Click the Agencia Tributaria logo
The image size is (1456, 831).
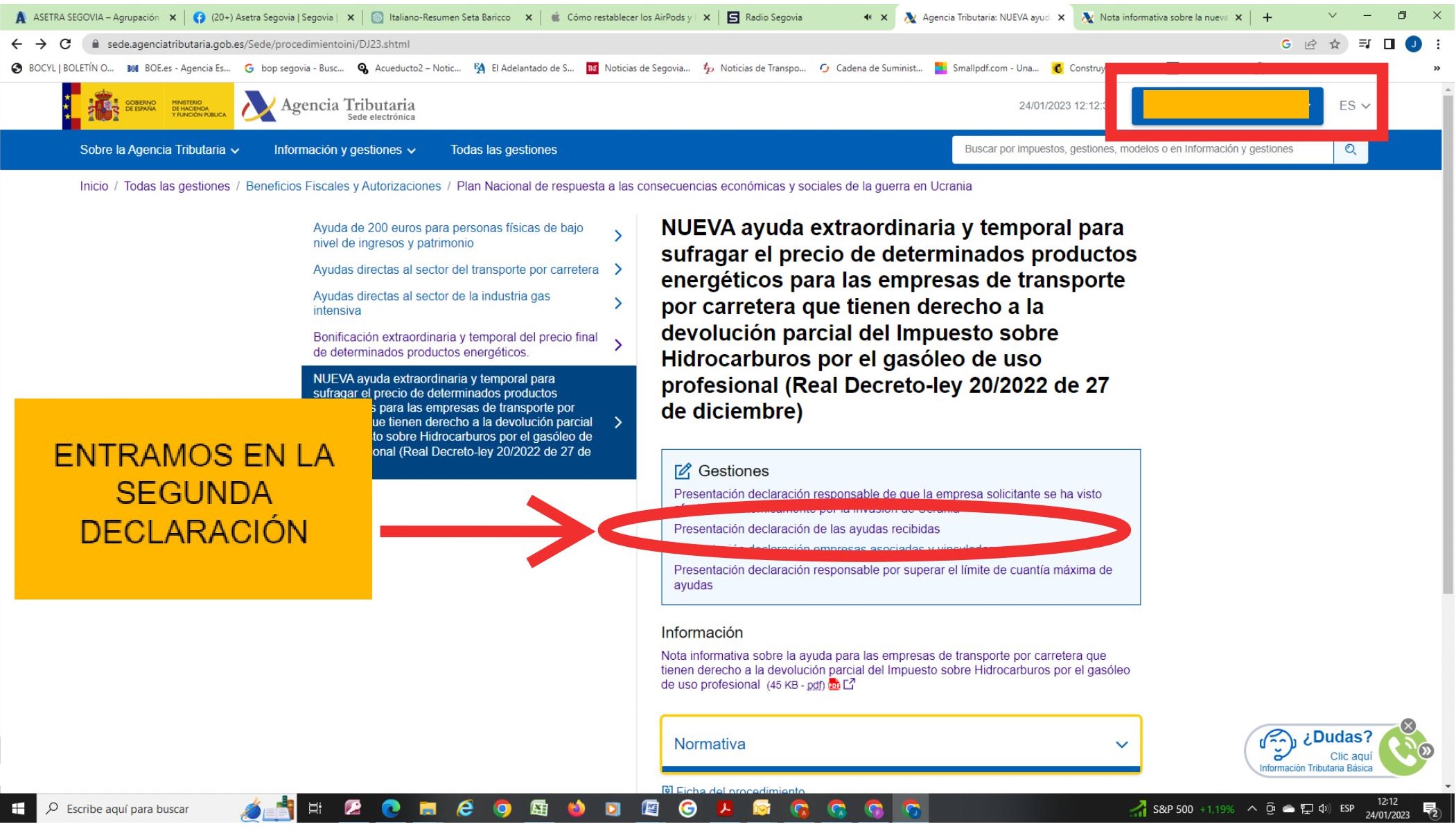[329, 106]
